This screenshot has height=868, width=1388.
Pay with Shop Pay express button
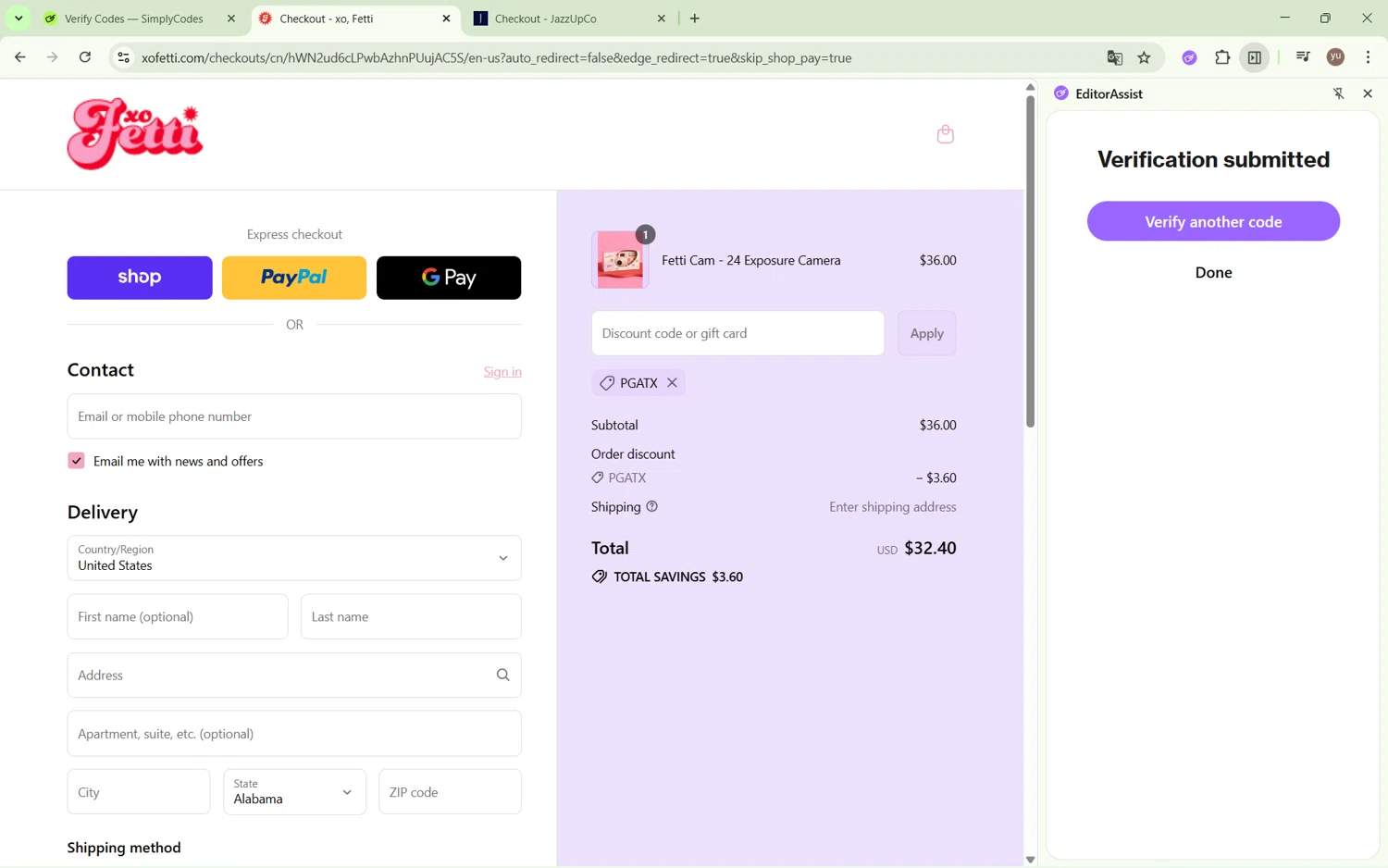tap(140, 278)
